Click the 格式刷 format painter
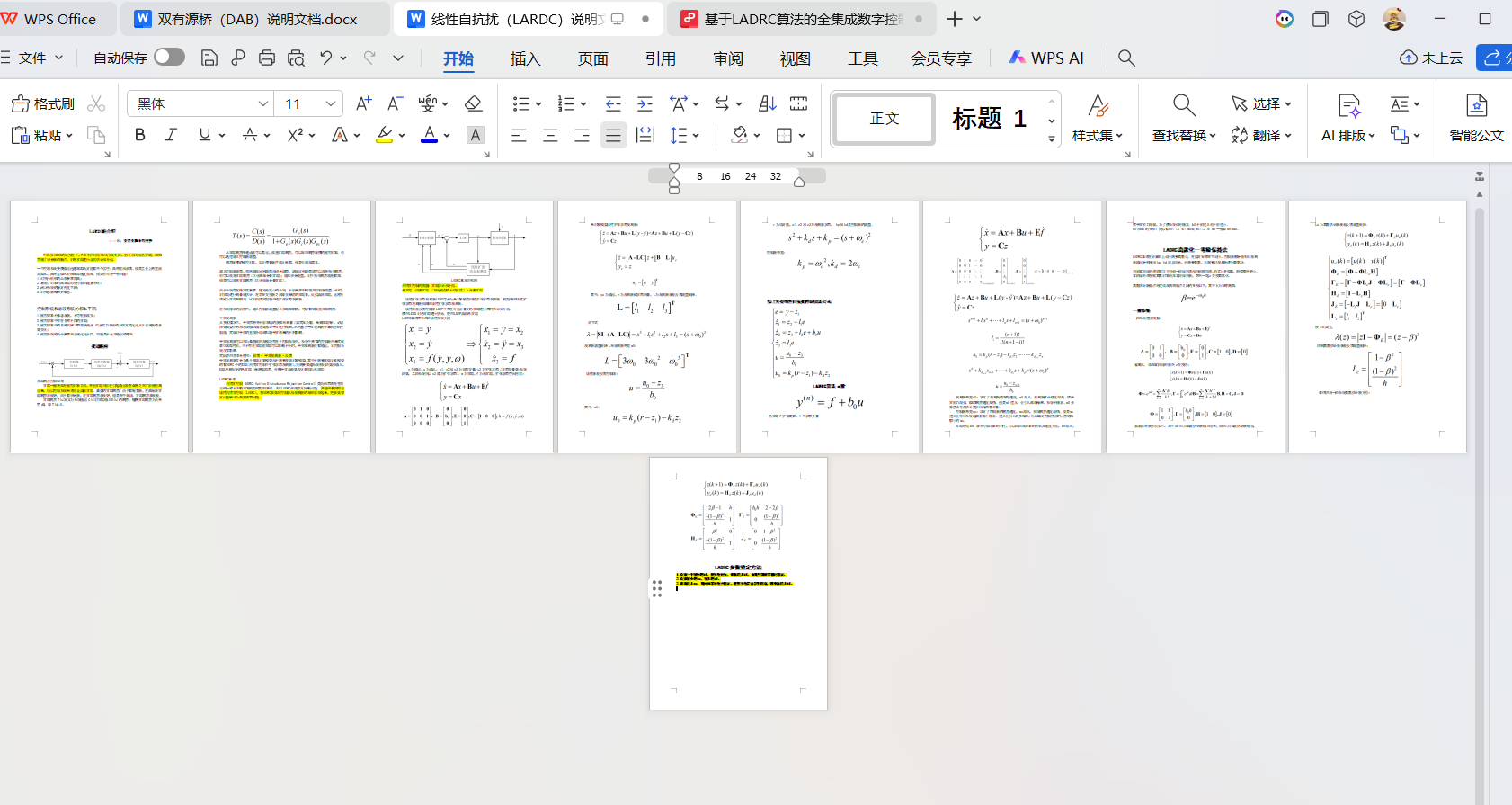The width and height of the screenshot is (1512, 805). click(x=43, y=103)
